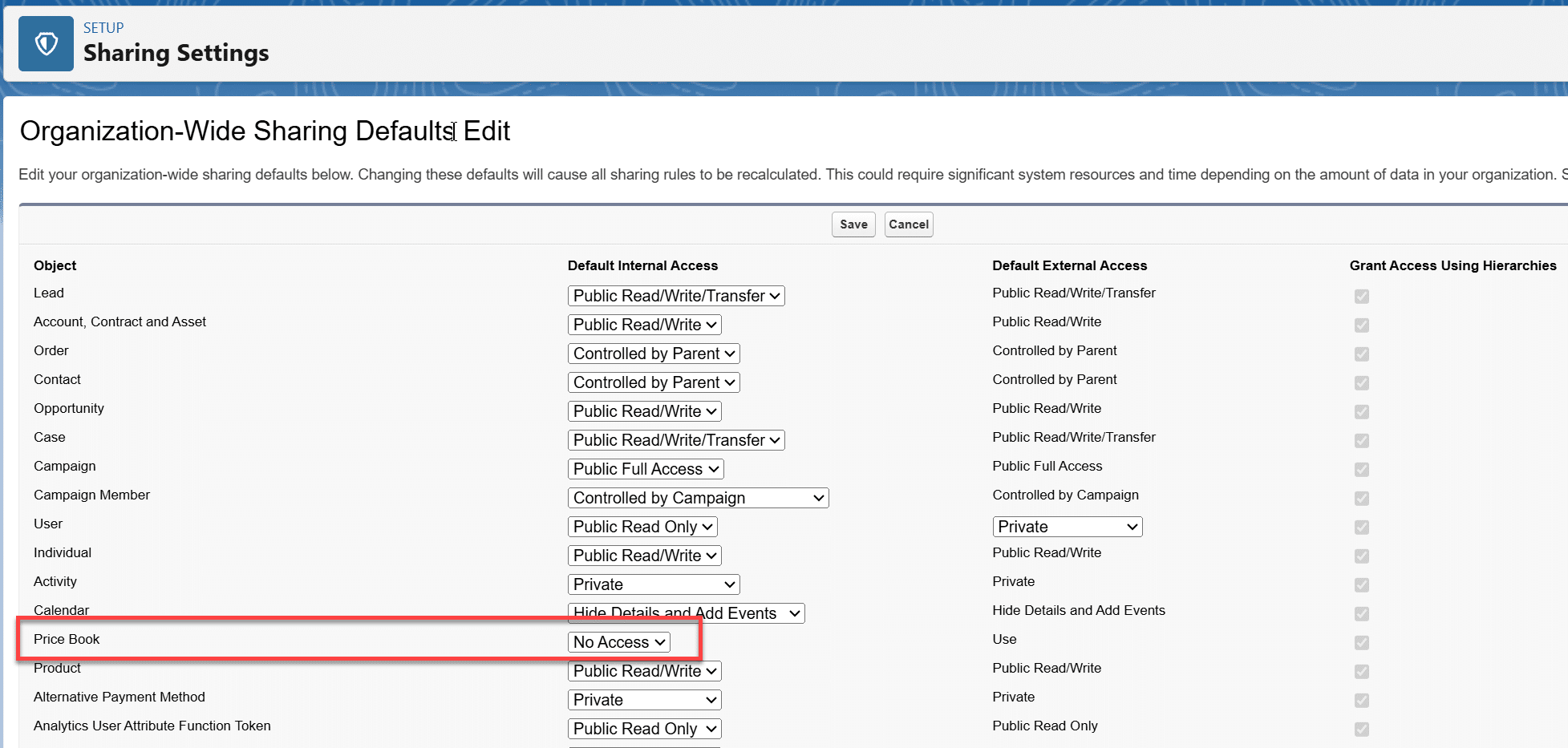Image resolution: width=1568 pixels, height=748 pixels.
Task: Open the User external access dropdown
Action: click(x=1067, y=527)
